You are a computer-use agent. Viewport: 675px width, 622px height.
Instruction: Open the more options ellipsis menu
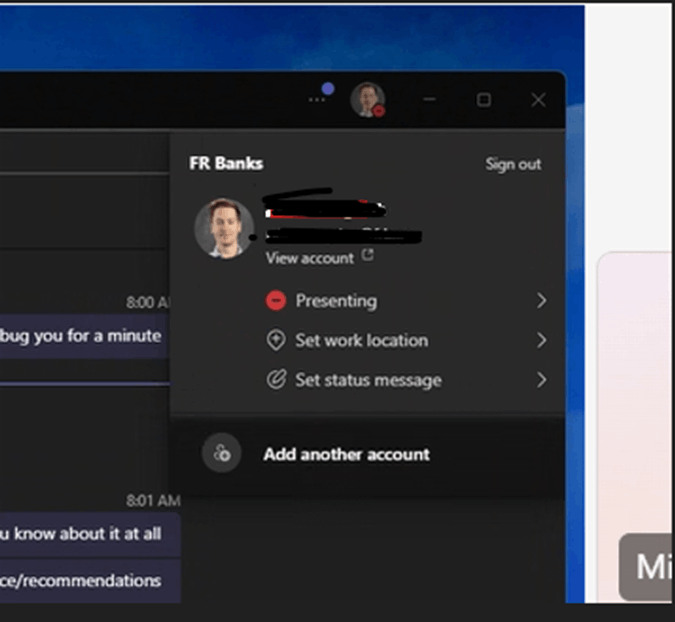(317, 100)
